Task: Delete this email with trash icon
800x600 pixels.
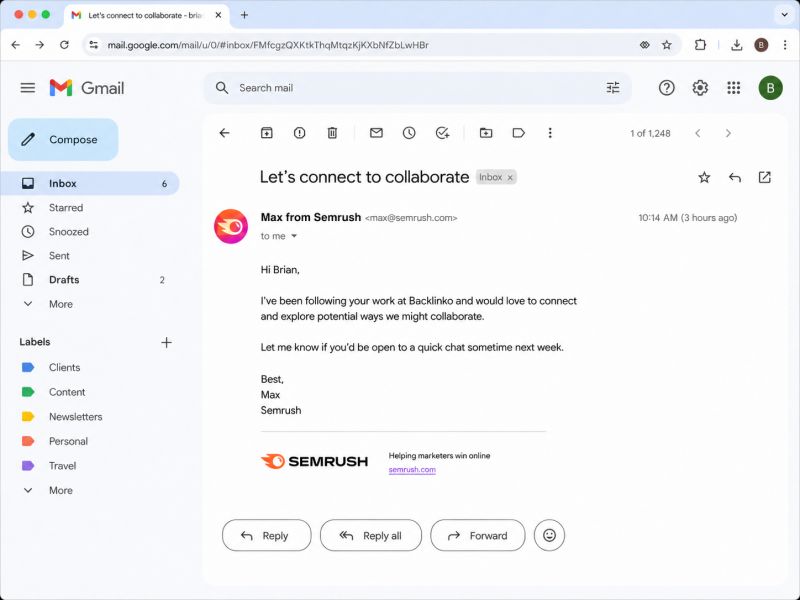Action: (x=332, y=133)
